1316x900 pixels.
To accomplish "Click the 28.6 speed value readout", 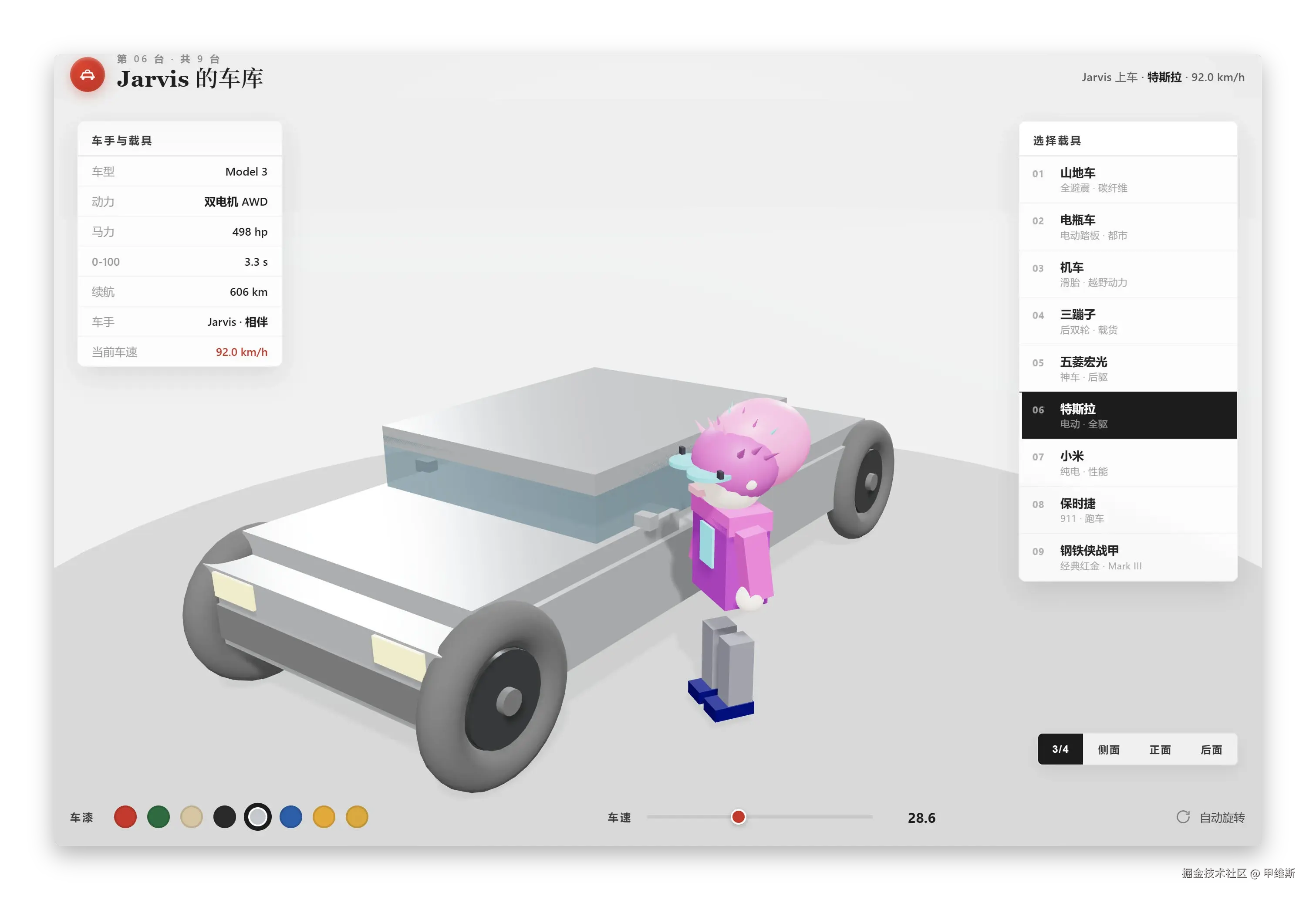I will click(921, 818).
